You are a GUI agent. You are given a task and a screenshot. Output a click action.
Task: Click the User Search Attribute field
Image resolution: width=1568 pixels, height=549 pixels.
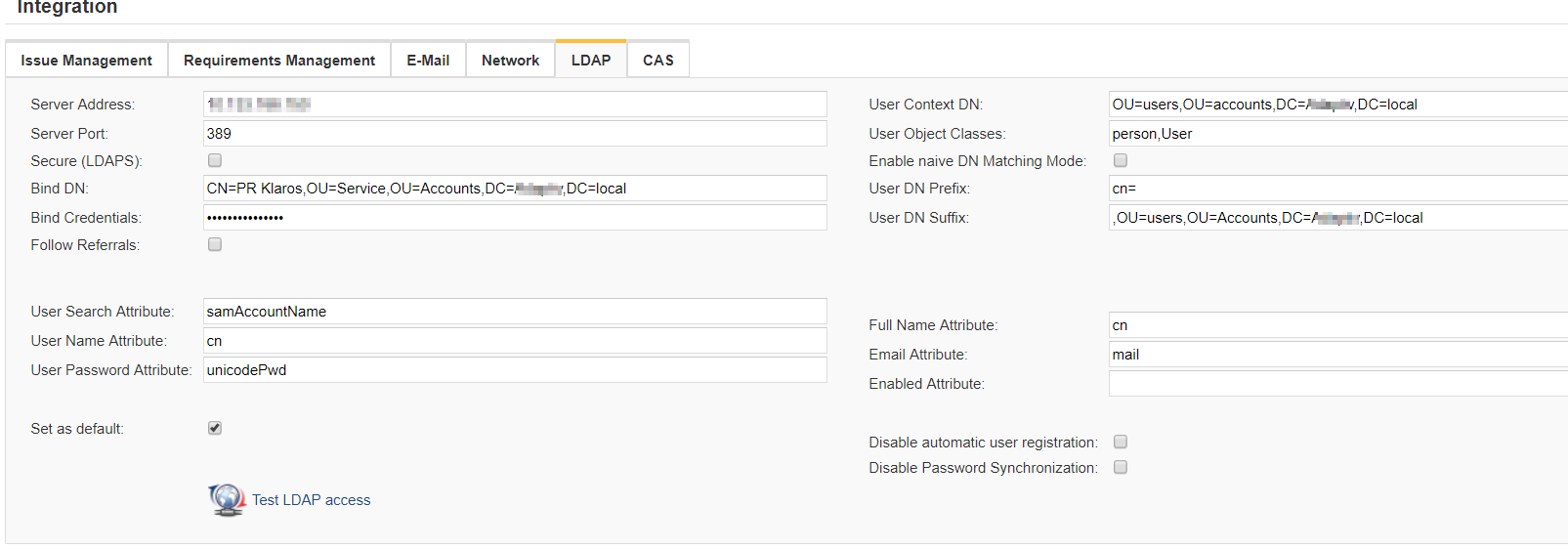point(515,312)
